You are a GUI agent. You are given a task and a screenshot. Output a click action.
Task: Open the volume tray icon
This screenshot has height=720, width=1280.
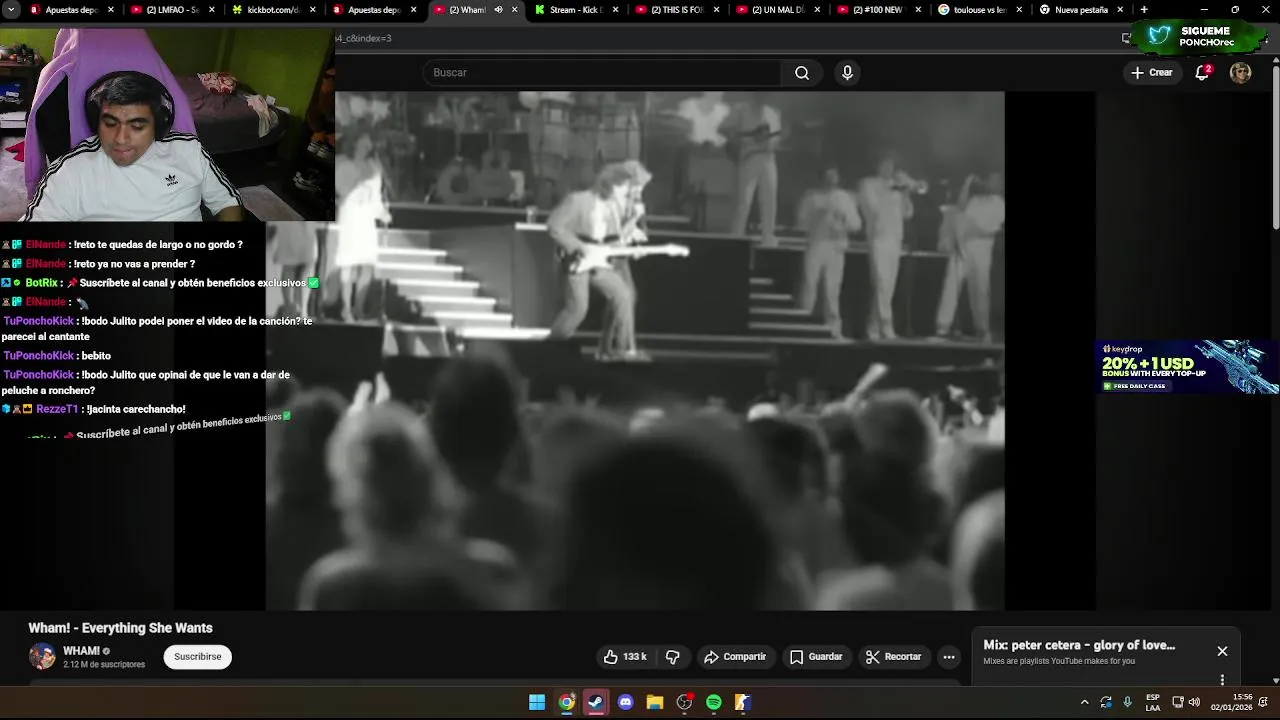pyautogui.click(x=1194, y=702)
